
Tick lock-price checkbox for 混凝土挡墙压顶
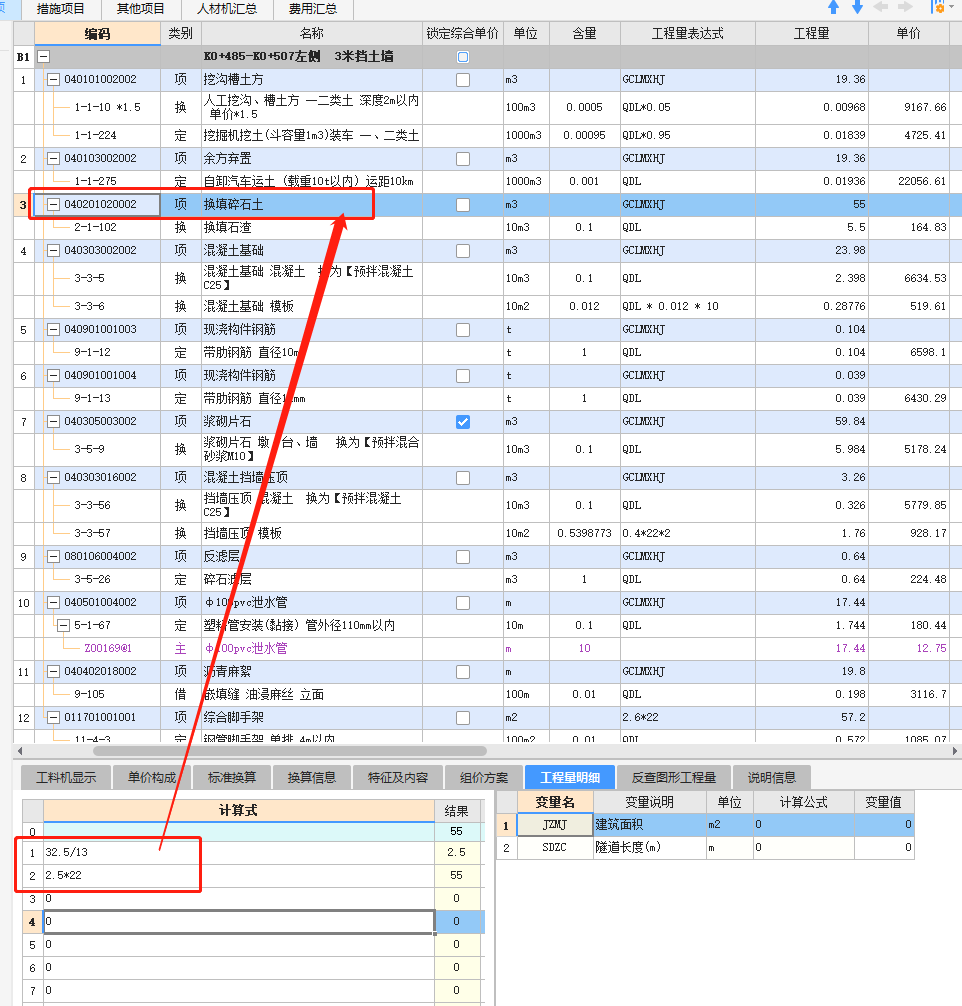[463, 478]
